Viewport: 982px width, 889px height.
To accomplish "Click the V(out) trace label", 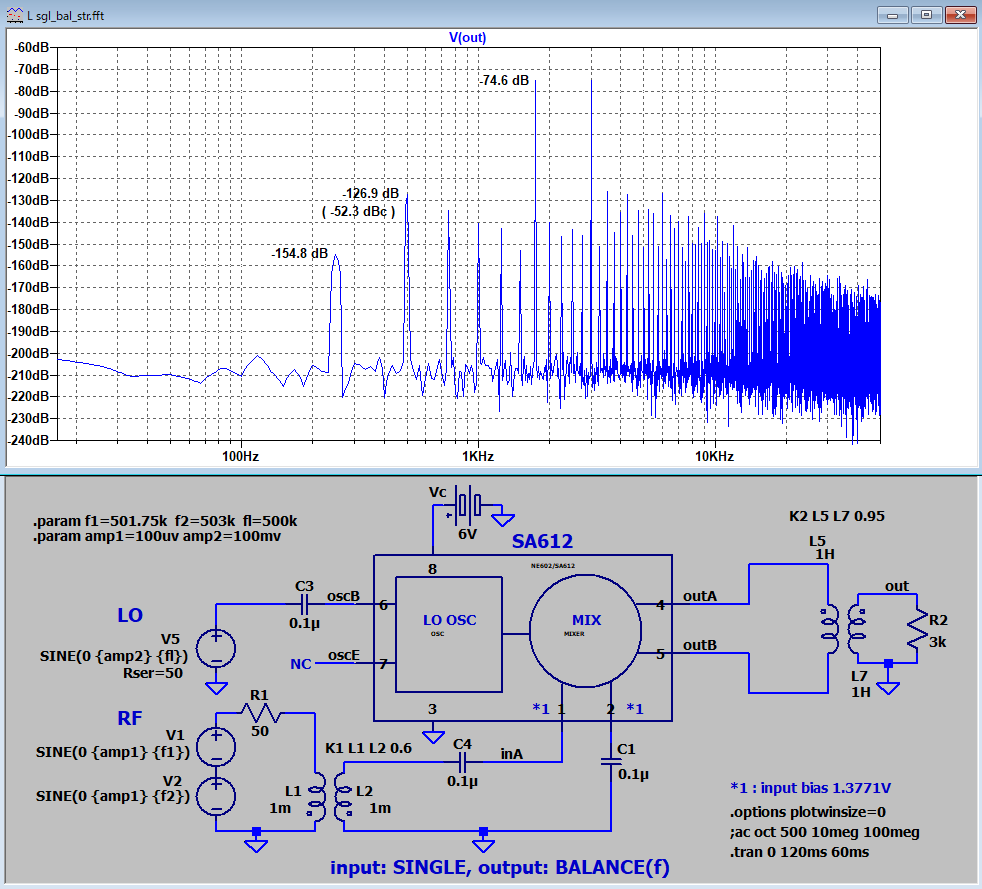I will coord(467,38).
